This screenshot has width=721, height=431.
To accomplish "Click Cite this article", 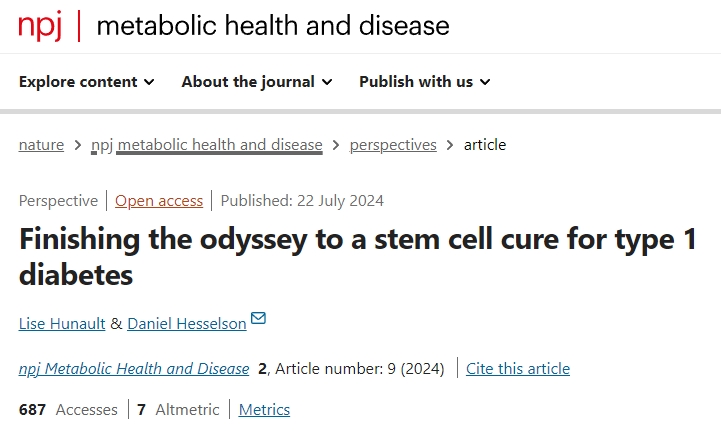I will (x=518, y=369).
